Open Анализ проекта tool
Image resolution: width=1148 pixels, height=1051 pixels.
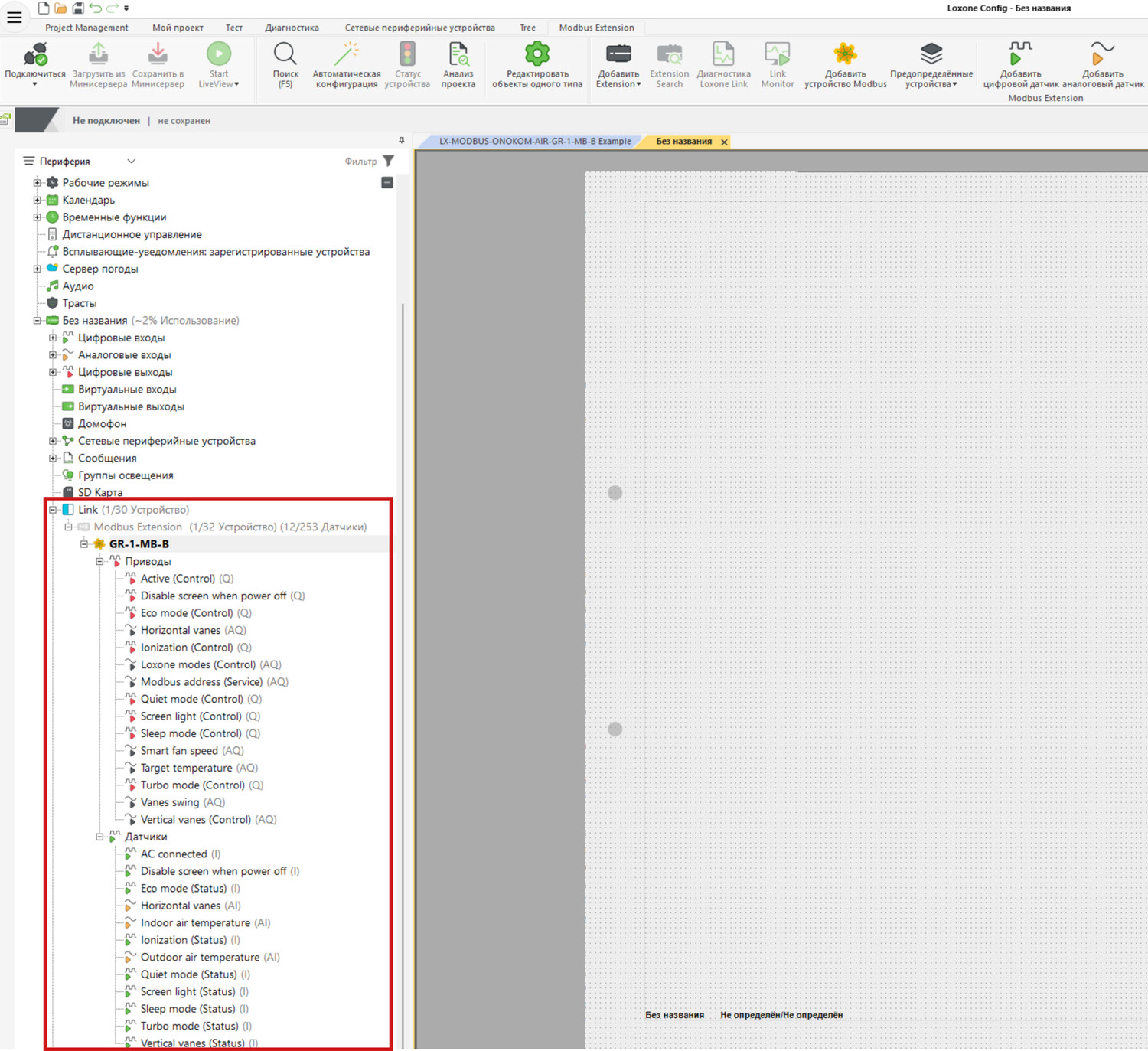458,55
